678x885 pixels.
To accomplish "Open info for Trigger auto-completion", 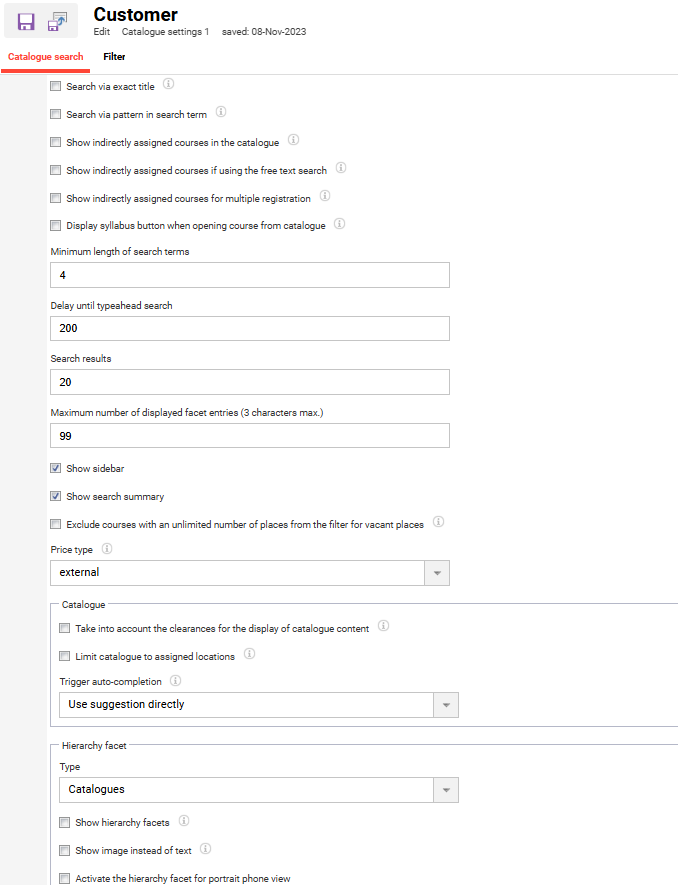I will tap(175, 680).
